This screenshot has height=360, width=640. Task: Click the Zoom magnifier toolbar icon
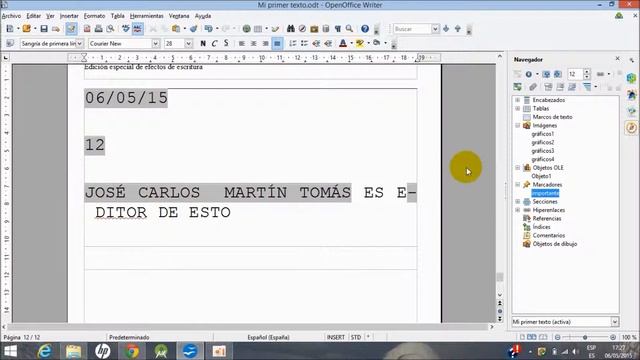(349, 29)
